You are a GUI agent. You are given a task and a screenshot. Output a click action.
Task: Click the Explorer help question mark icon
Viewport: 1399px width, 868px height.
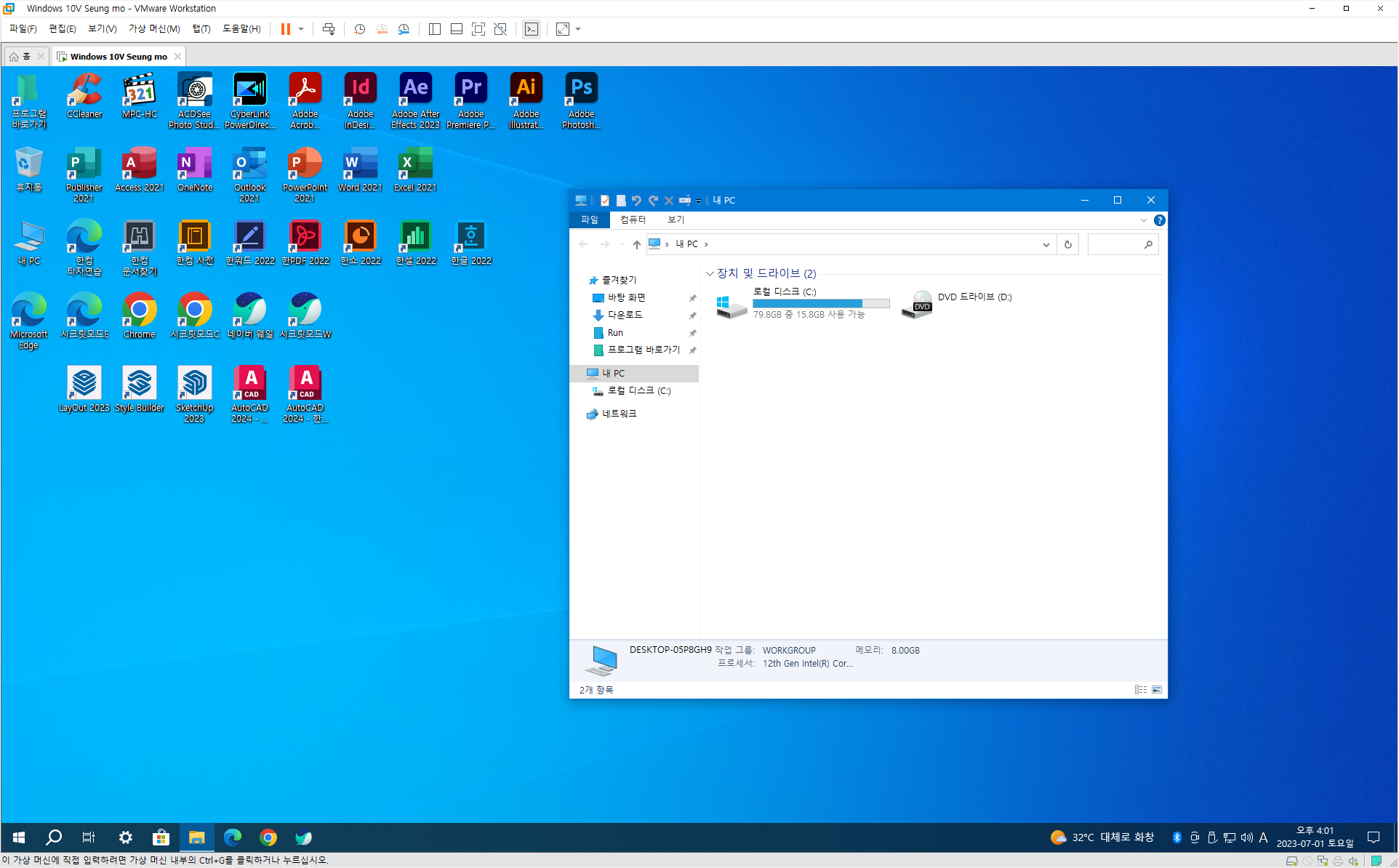(x=1159, y=220)
